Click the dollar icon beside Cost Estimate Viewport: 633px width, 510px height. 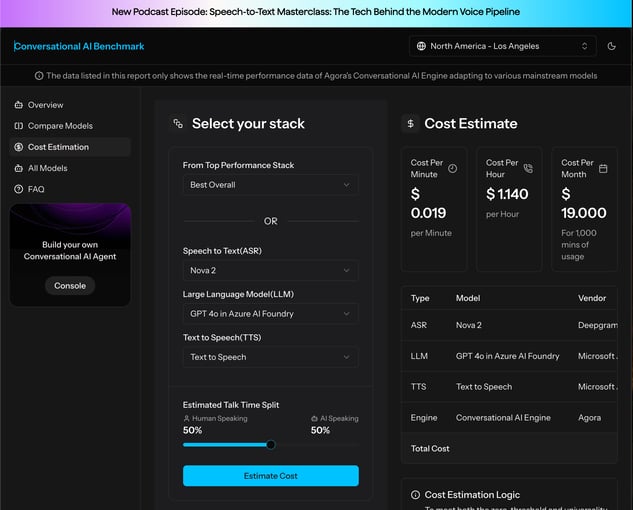pyautogui.click(x=411, y=124)
